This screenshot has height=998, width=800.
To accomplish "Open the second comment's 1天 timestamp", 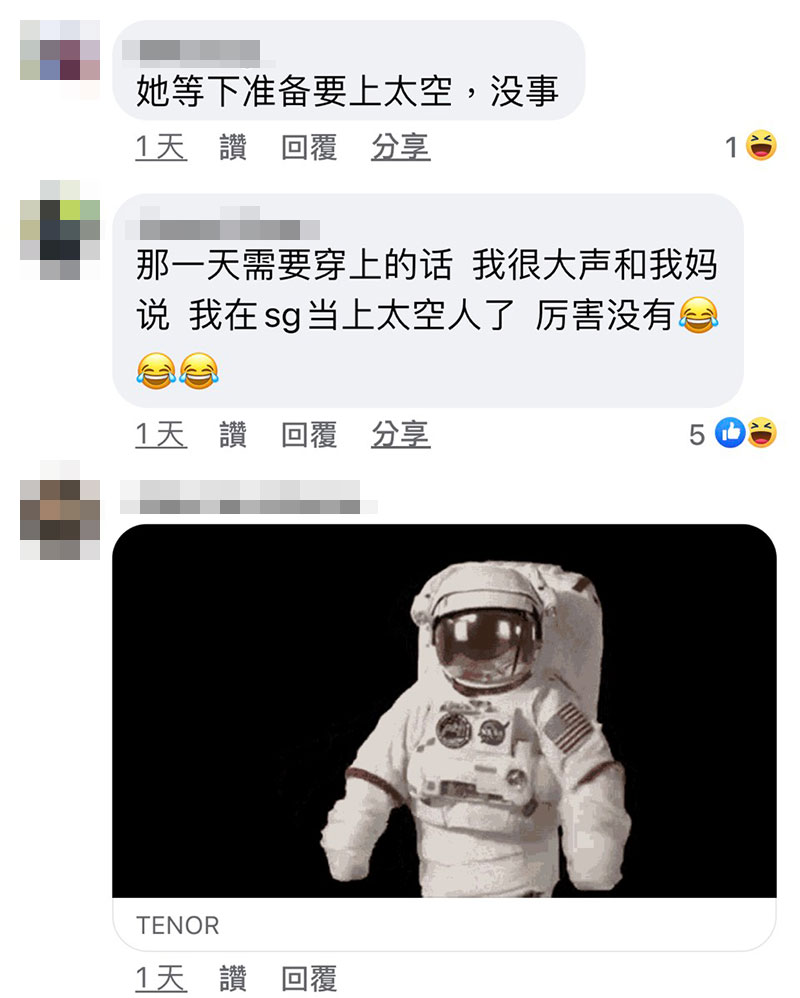I will (x=161, y=435).
